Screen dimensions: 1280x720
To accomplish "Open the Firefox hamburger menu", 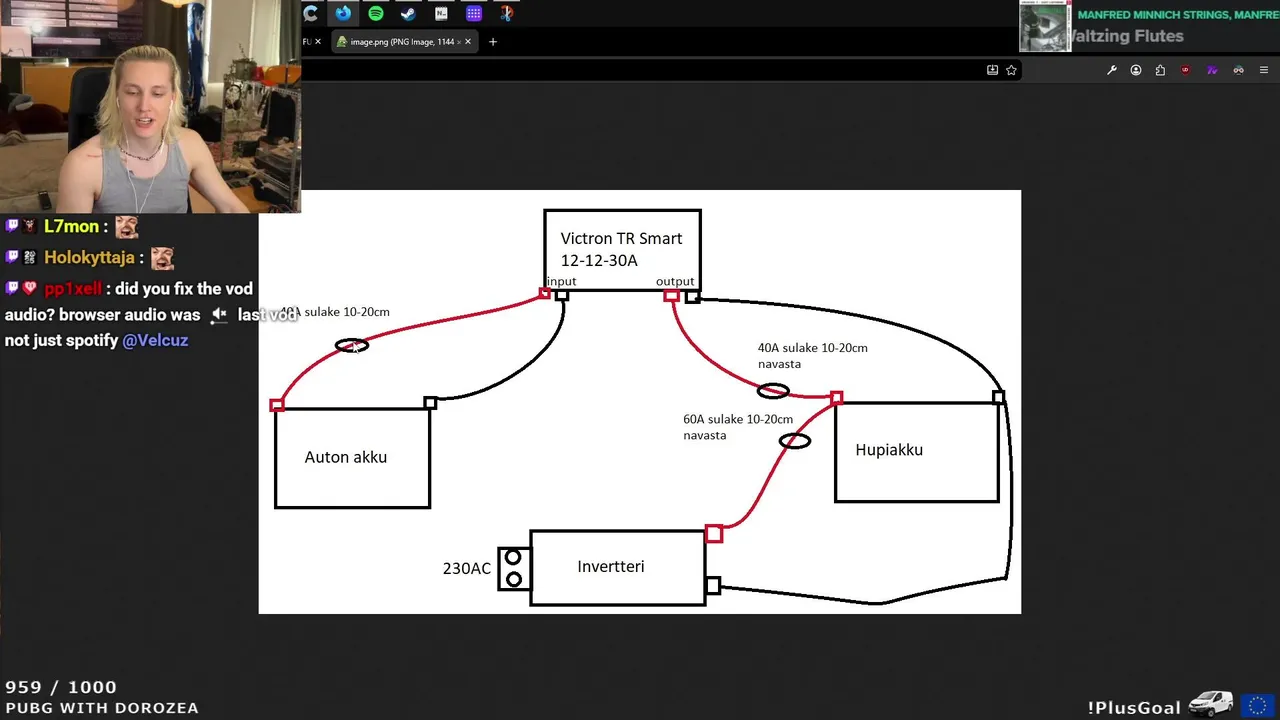I will point(1264,70).
